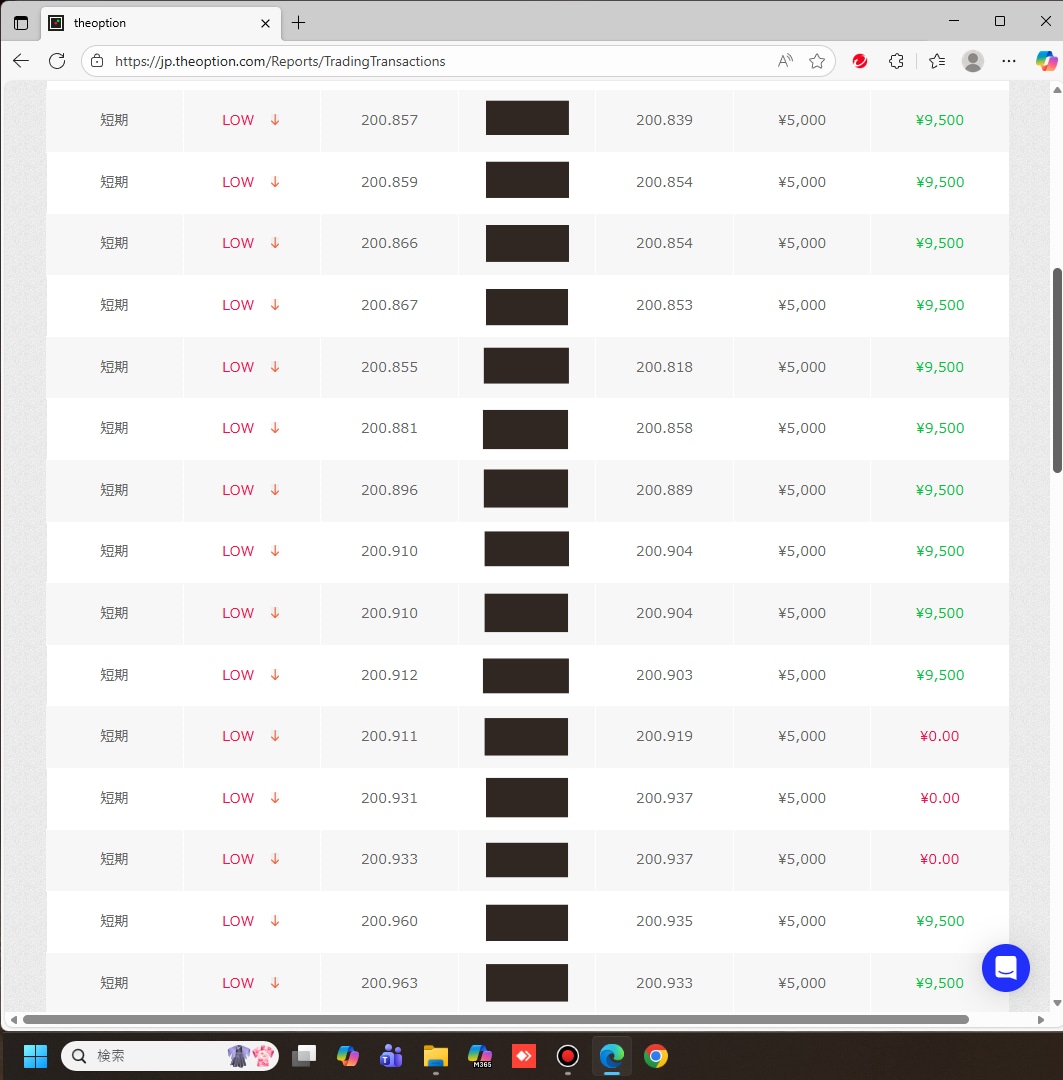Open the red security extension icon
This screenshot has height=1080, width=1063.
click(x=860, y=61)
